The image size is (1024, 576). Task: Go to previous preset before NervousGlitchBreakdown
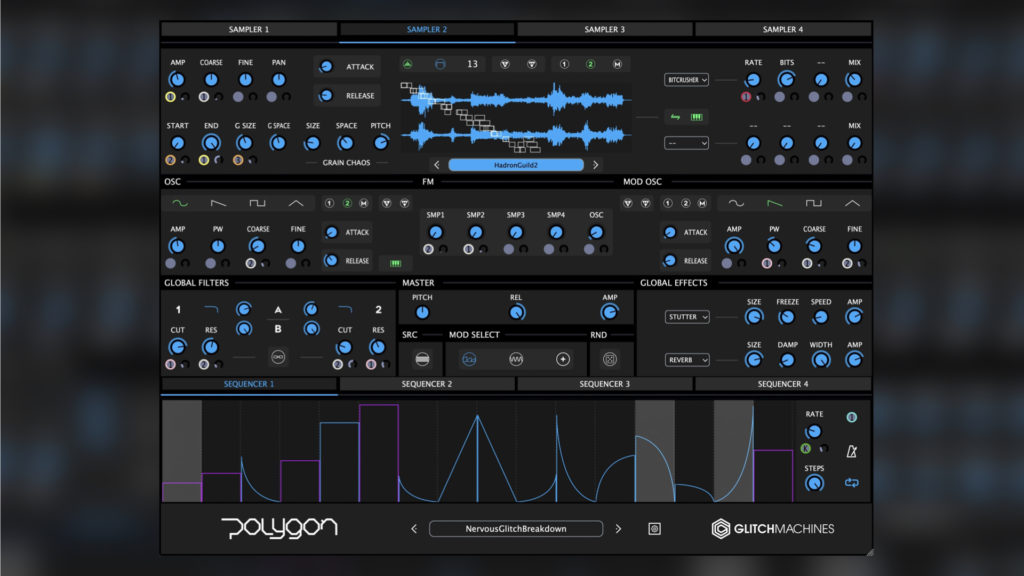point(413,529)
